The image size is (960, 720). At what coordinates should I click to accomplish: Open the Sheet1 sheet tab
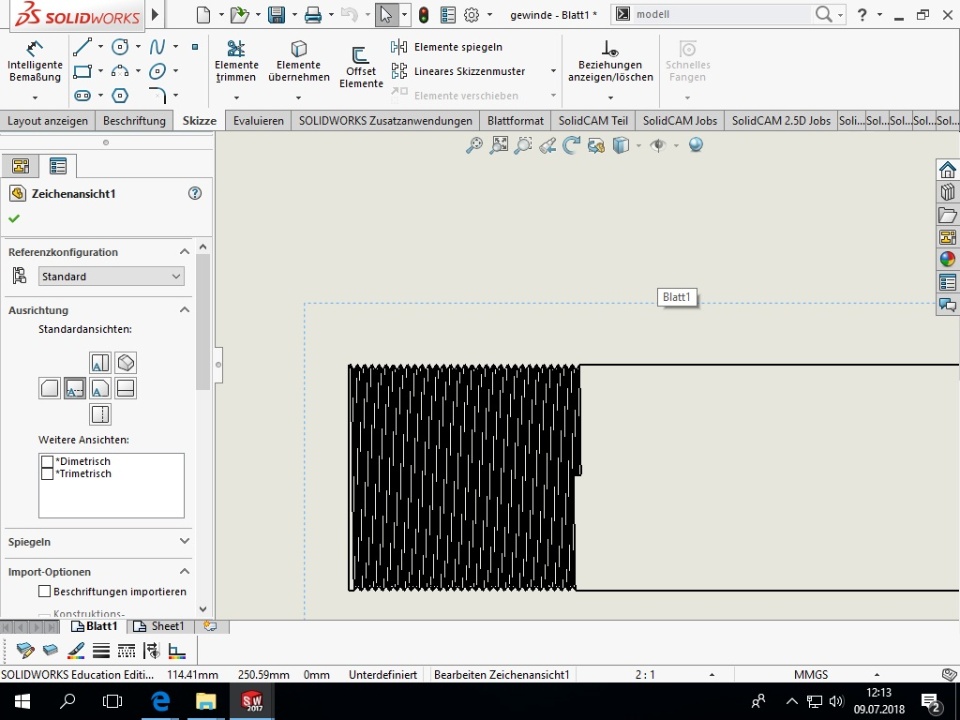[160, 627]
